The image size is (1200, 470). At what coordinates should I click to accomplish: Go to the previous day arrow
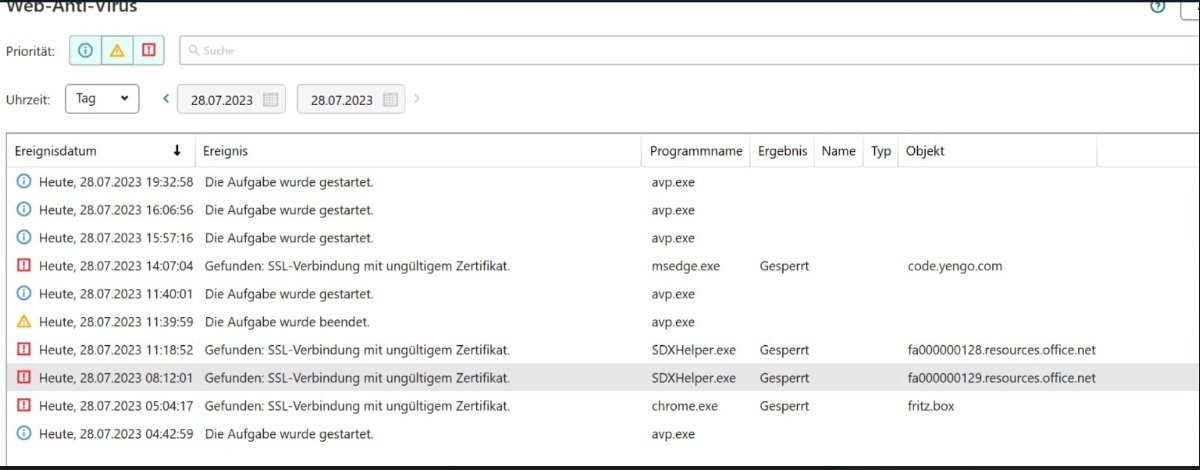tap(166, 99)
